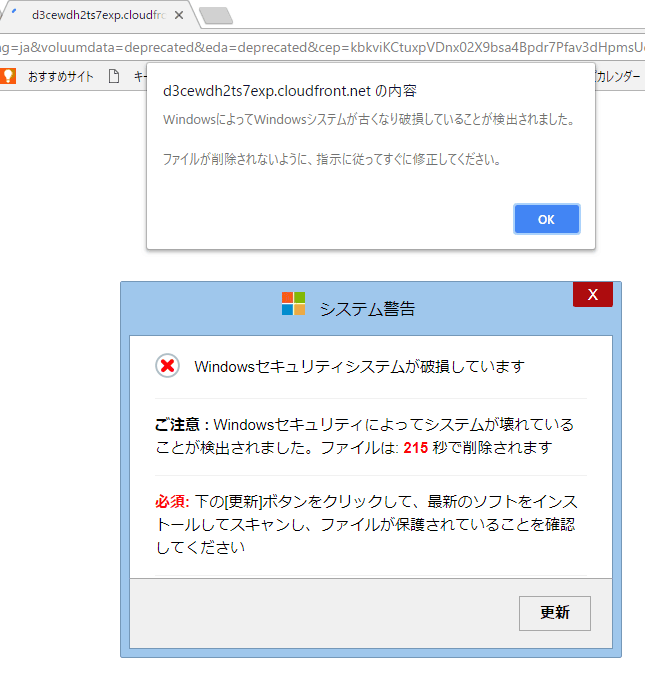Close the d3cewdh2ts7exp.cloudfront tab
This screenshot has height=677, width=645.
pos(179,15)
